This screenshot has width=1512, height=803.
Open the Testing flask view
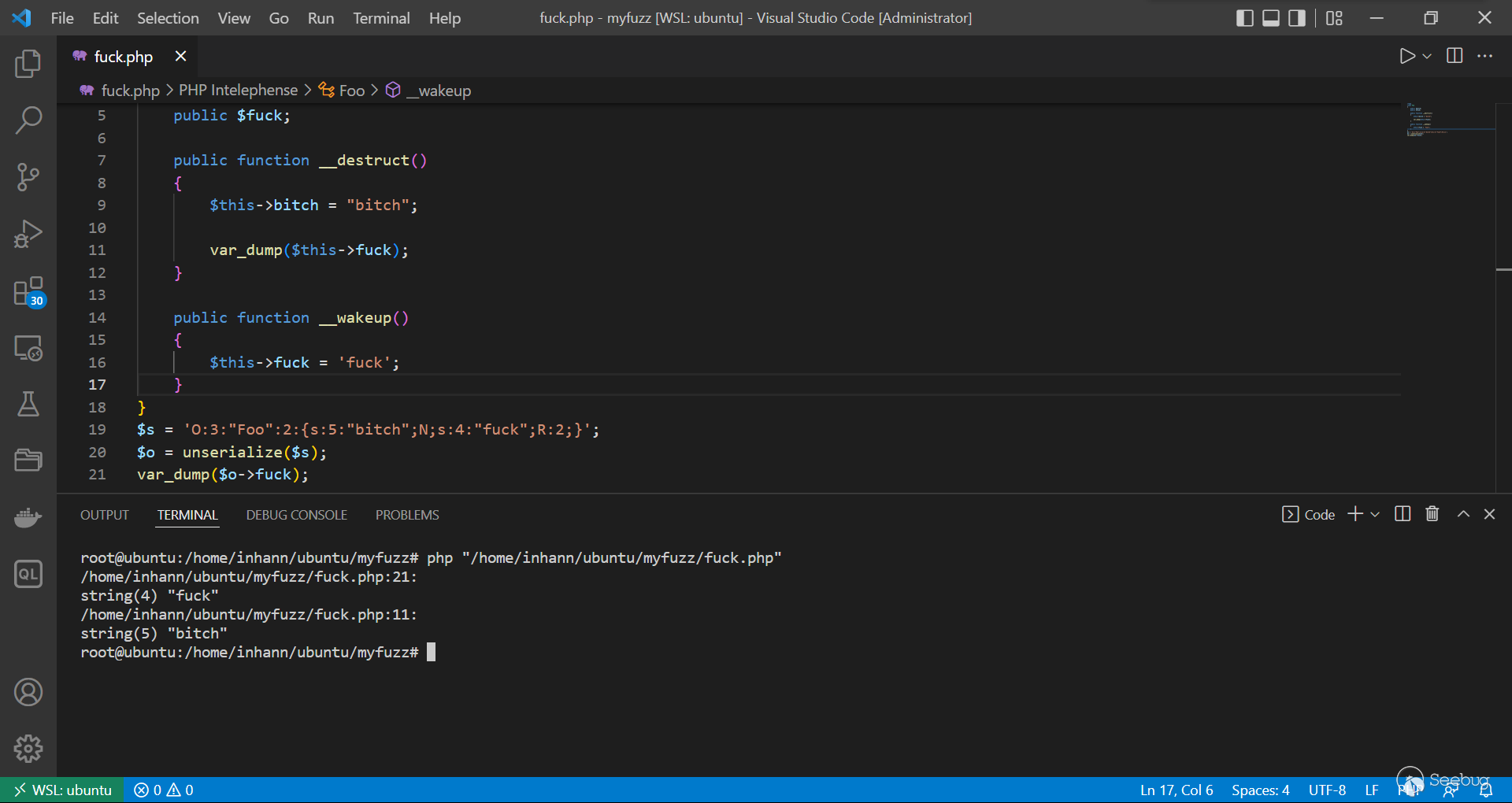coord(28,405)
